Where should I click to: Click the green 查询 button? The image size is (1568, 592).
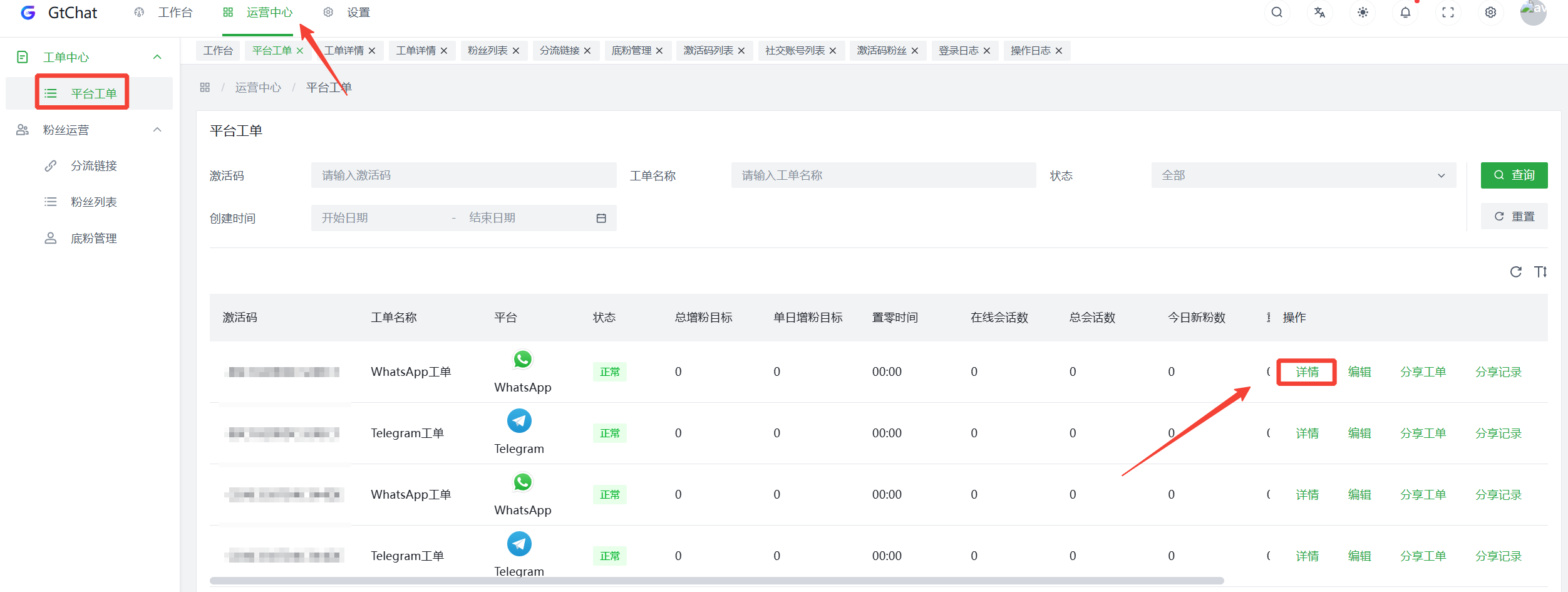coord(1514,175)
